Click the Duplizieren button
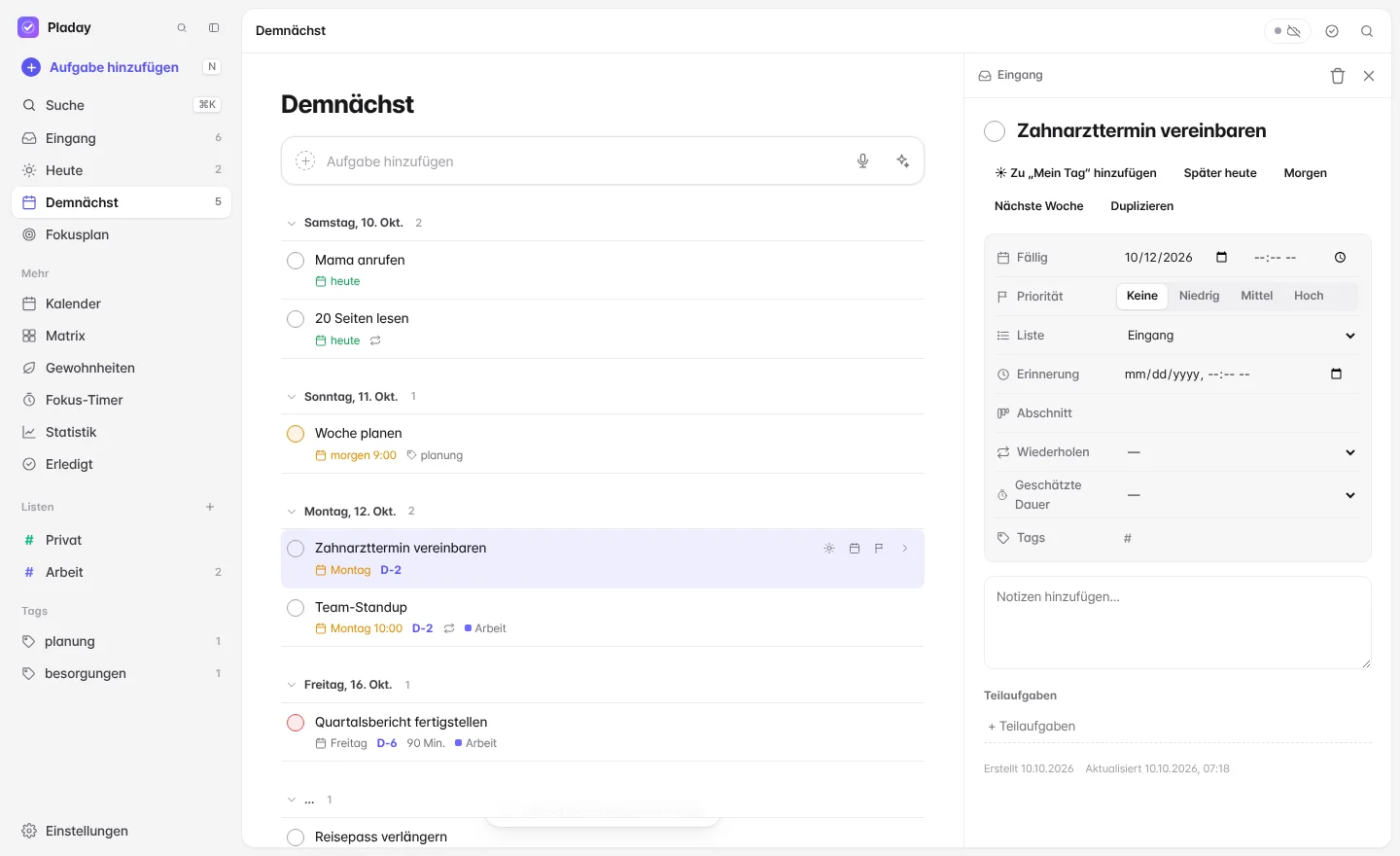The width and height of the screenshot is (1400, 856). coord(1142,206)
